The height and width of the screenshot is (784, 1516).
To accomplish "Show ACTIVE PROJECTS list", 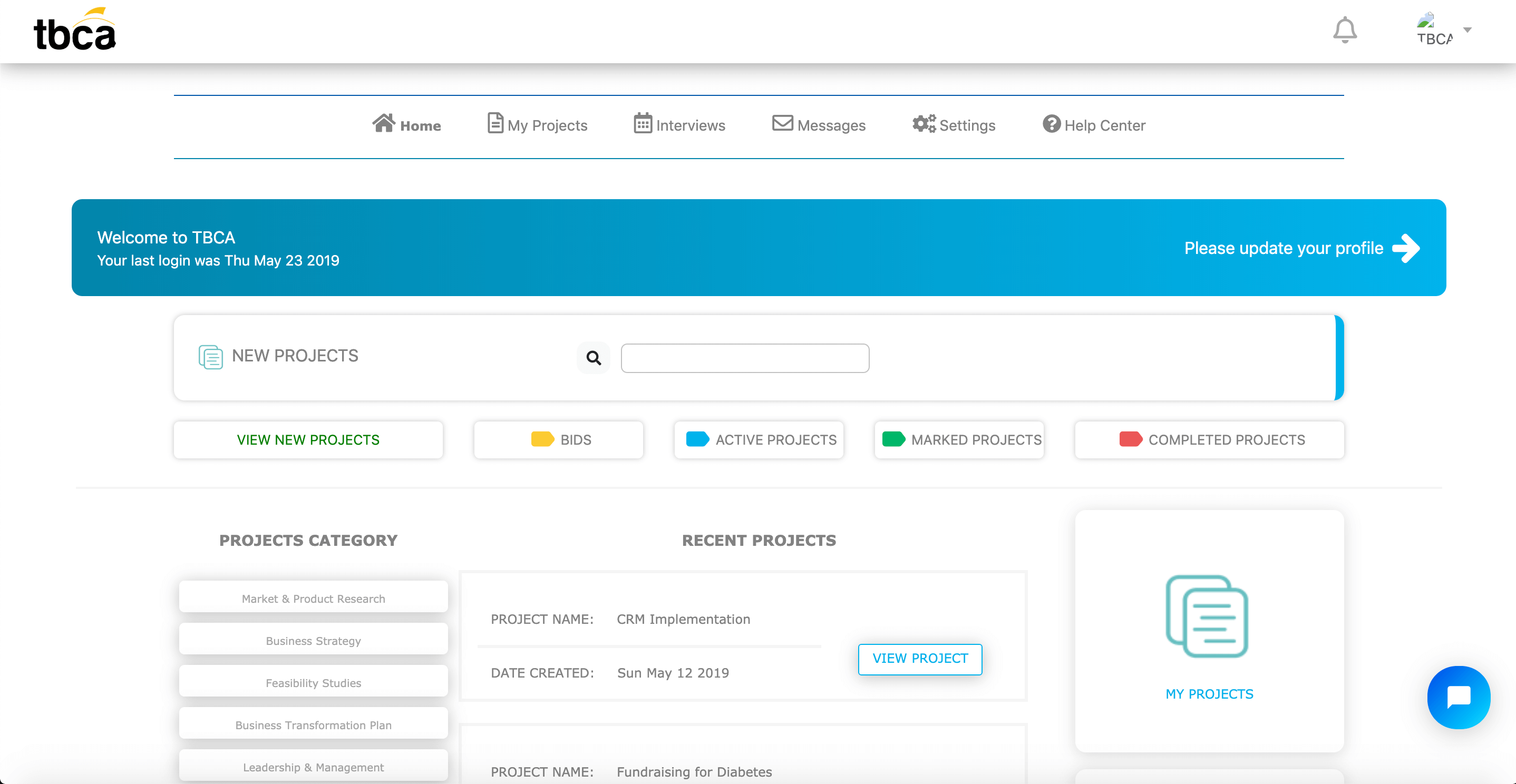I will pos(759,439).
